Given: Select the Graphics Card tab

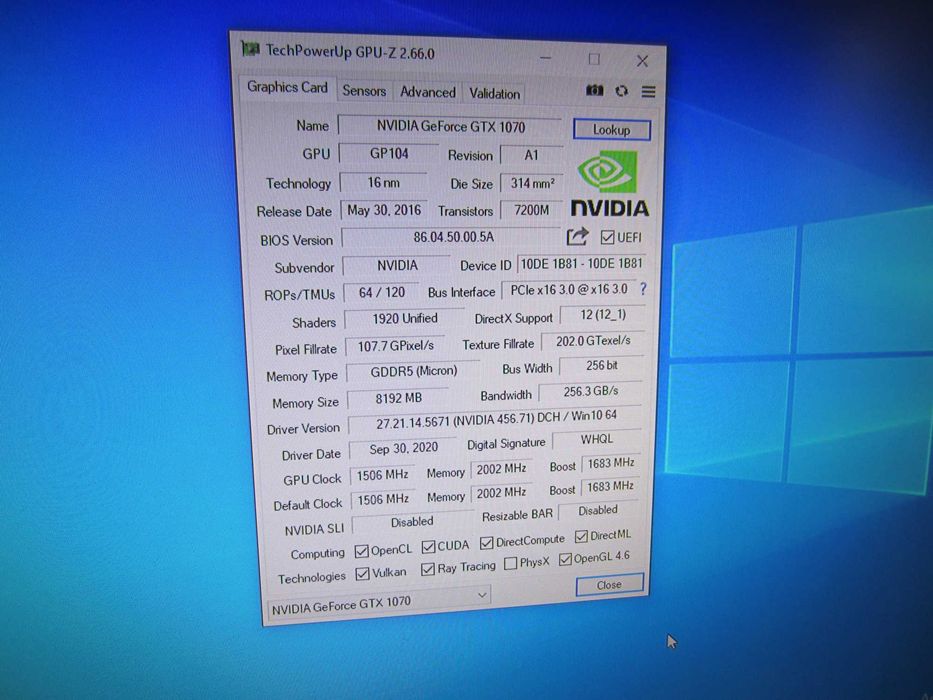Looking at the screenshot, I should pos(287,87).
